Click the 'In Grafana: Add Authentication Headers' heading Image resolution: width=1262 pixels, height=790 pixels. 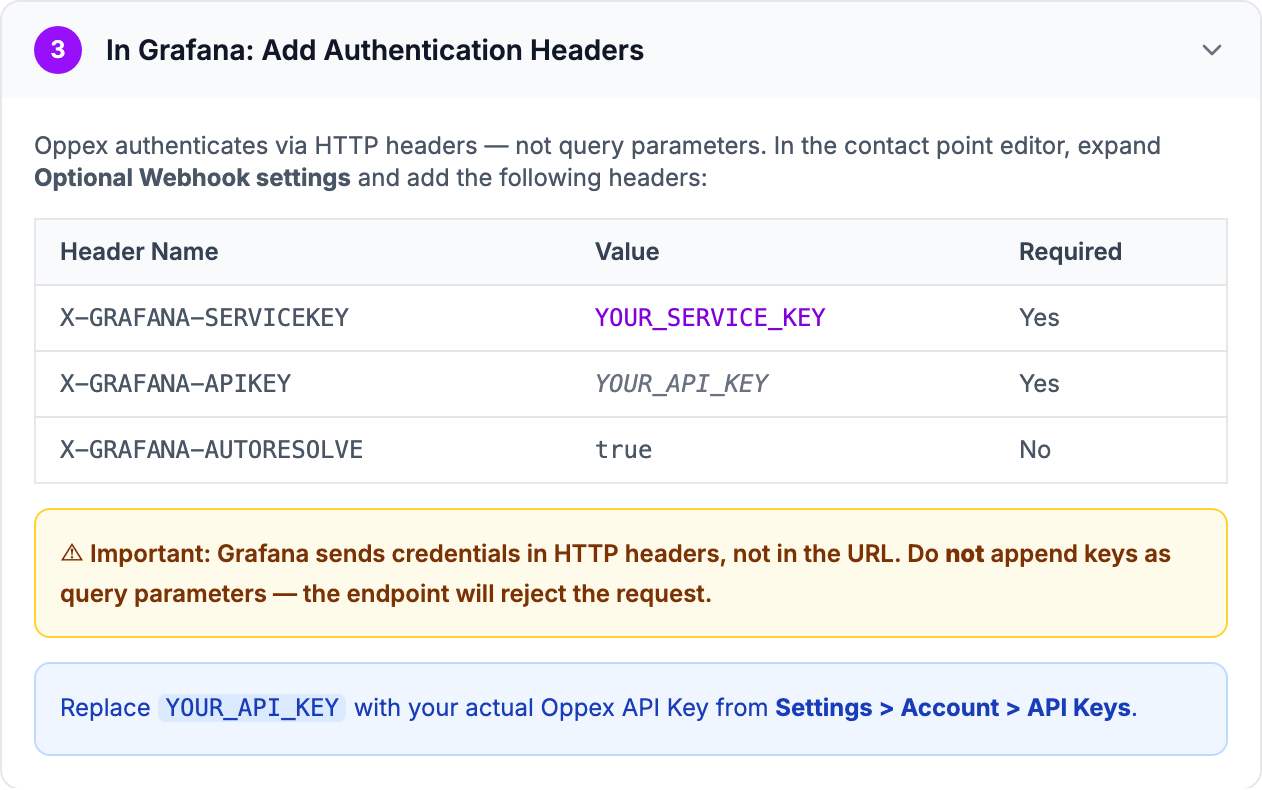point(375,50)
